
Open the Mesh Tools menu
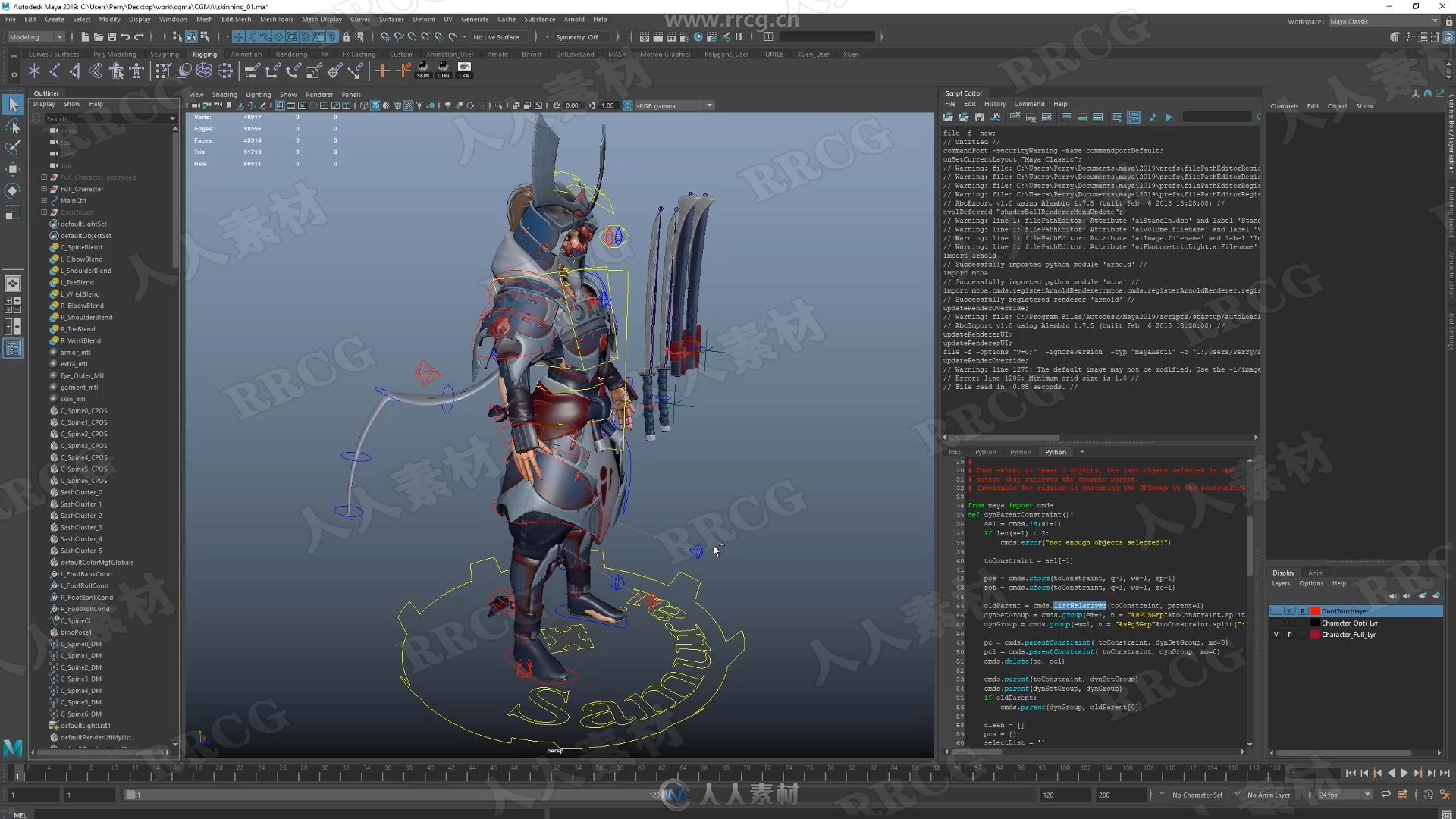pos(276,19)
